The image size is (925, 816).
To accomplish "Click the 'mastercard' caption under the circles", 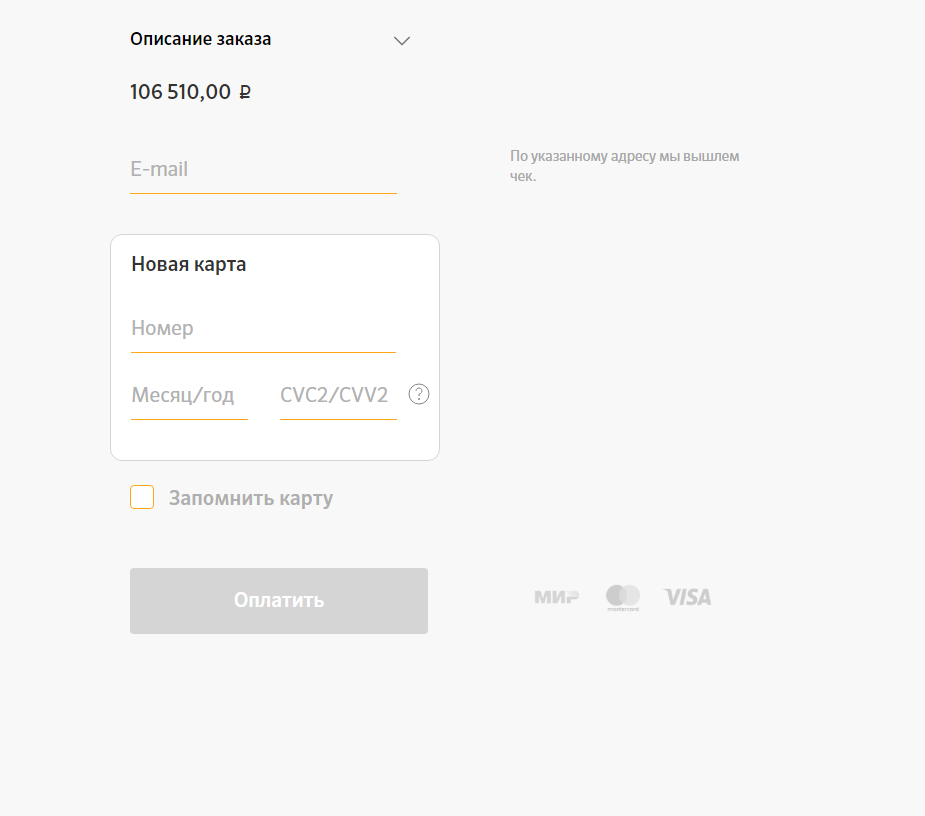I will (622, 608).
